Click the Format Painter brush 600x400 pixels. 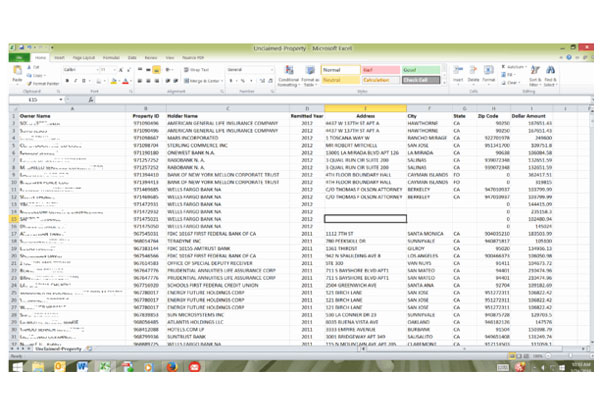pyautogui.click(x=29, y=83)
